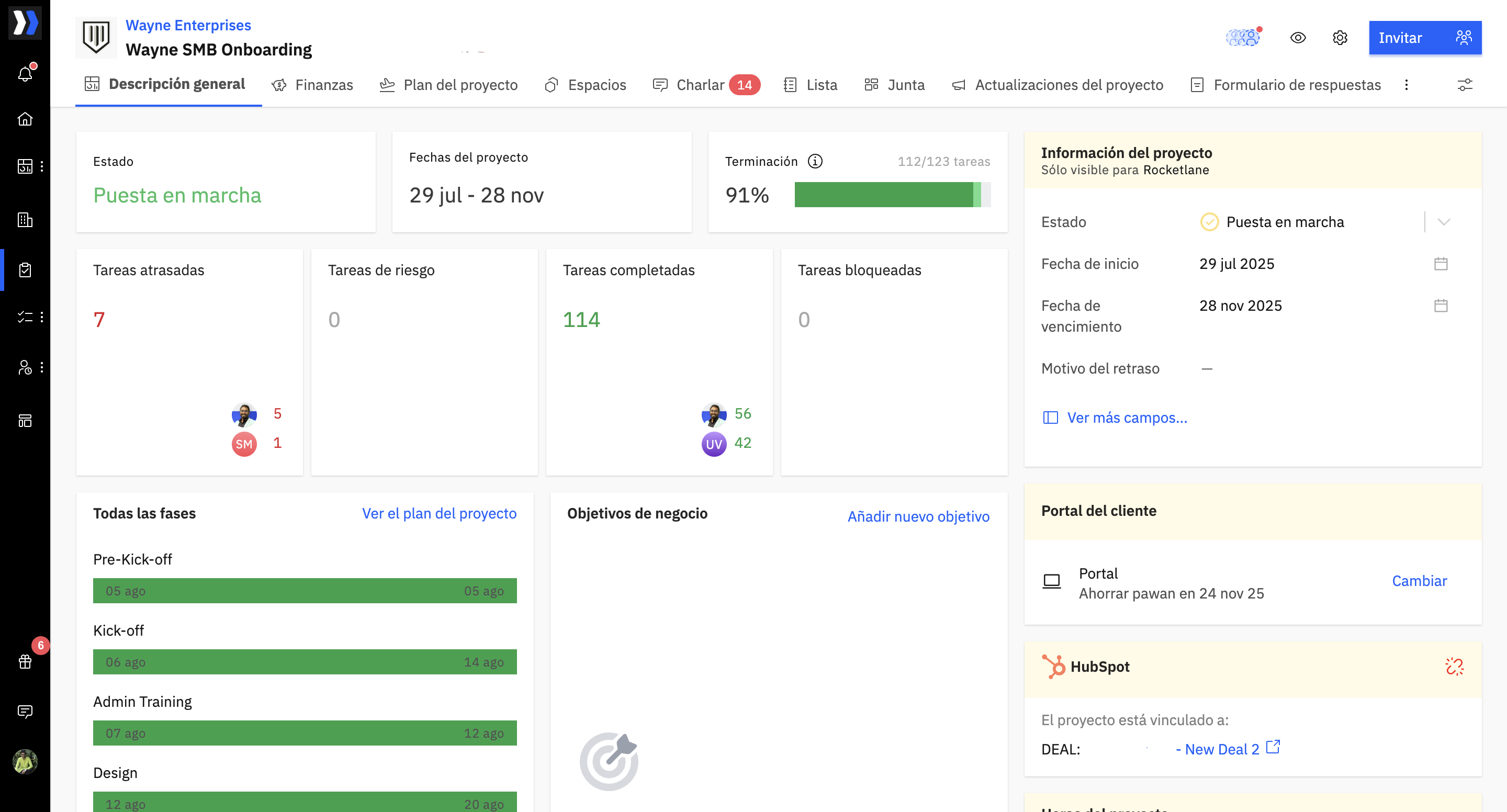
Task: Open the three-dot more tabs menu
Action: [1407, 85]
